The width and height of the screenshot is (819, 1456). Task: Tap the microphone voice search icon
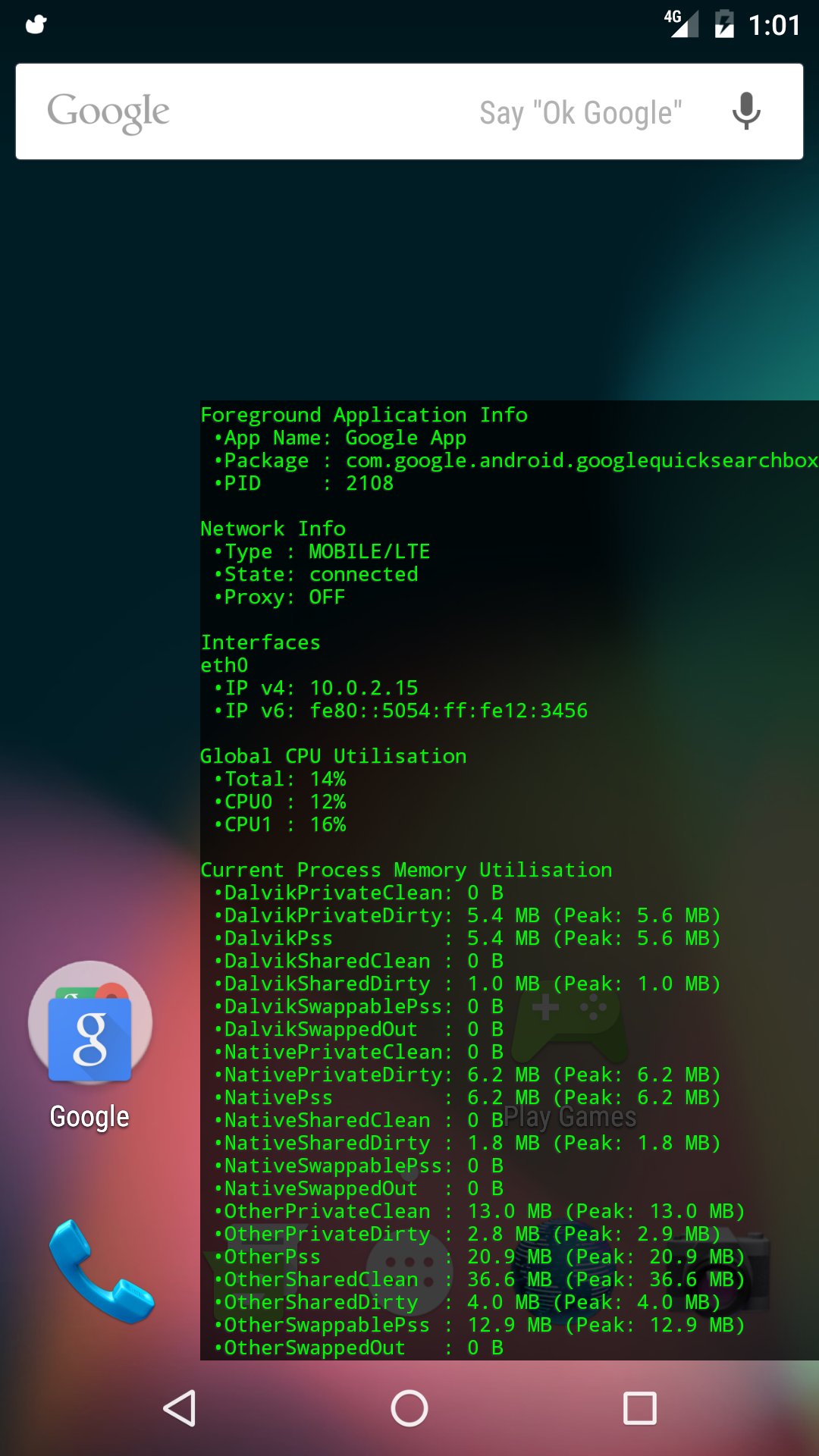coord(746,111)
